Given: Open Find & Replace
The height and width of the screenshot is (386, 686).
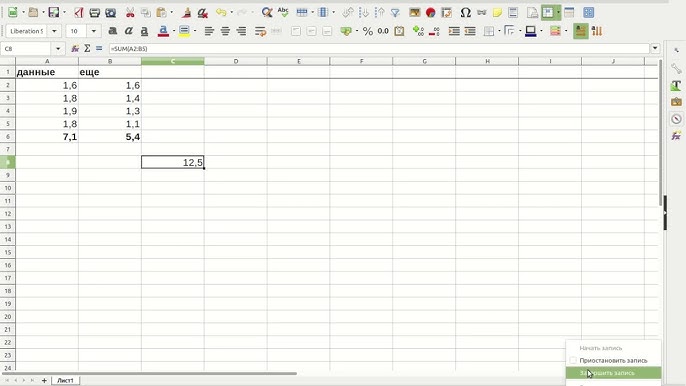Looking at the screenshot, I should click(x=267, y=13).
